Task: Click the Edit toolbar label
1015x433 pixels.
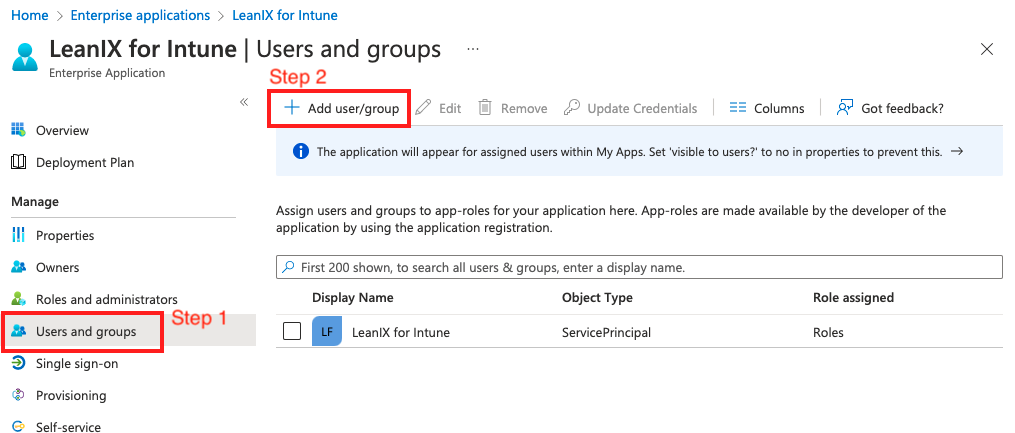Action: (450, 108)
